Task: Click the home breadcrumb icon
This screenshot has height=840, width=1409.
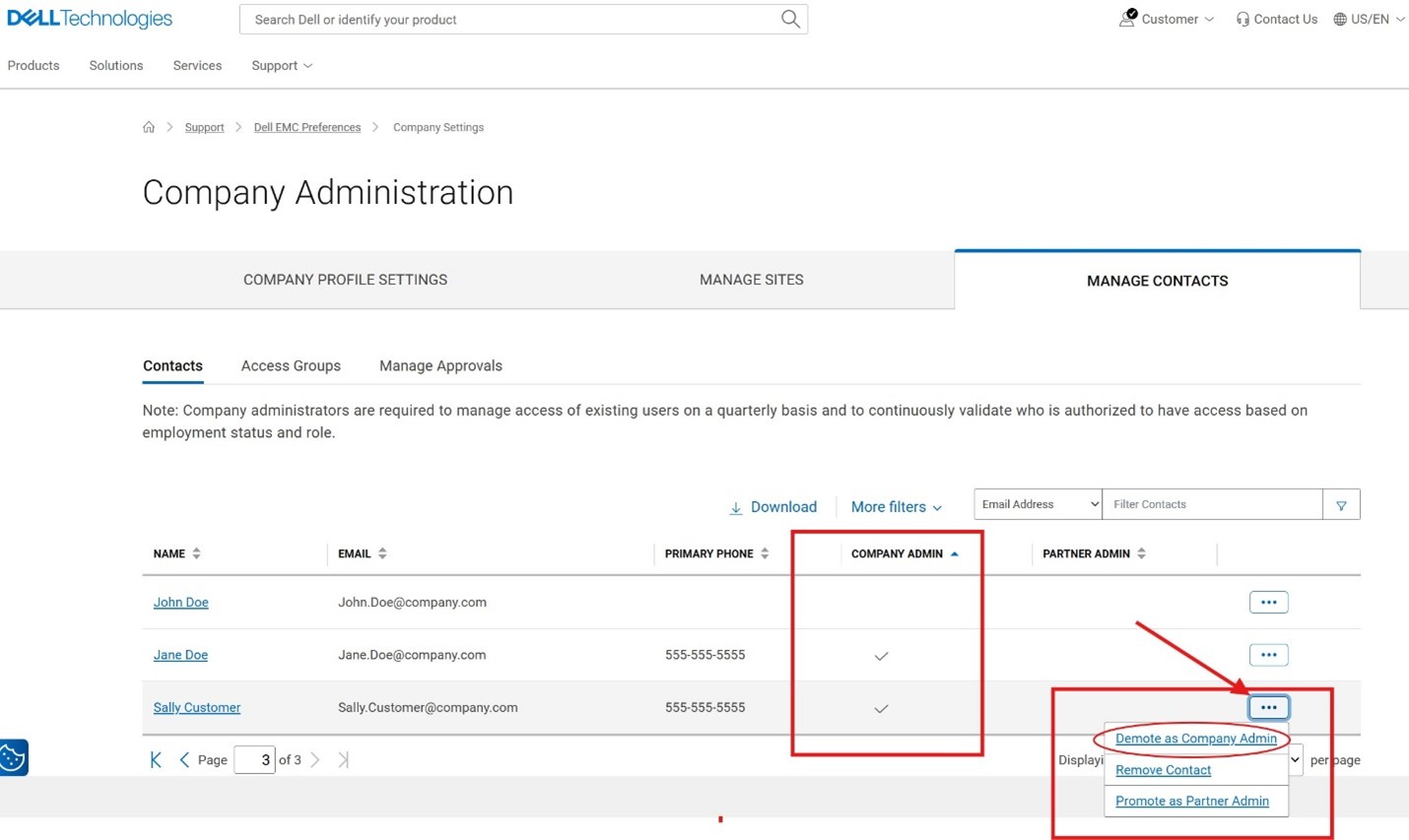Action: pos(149,127)
